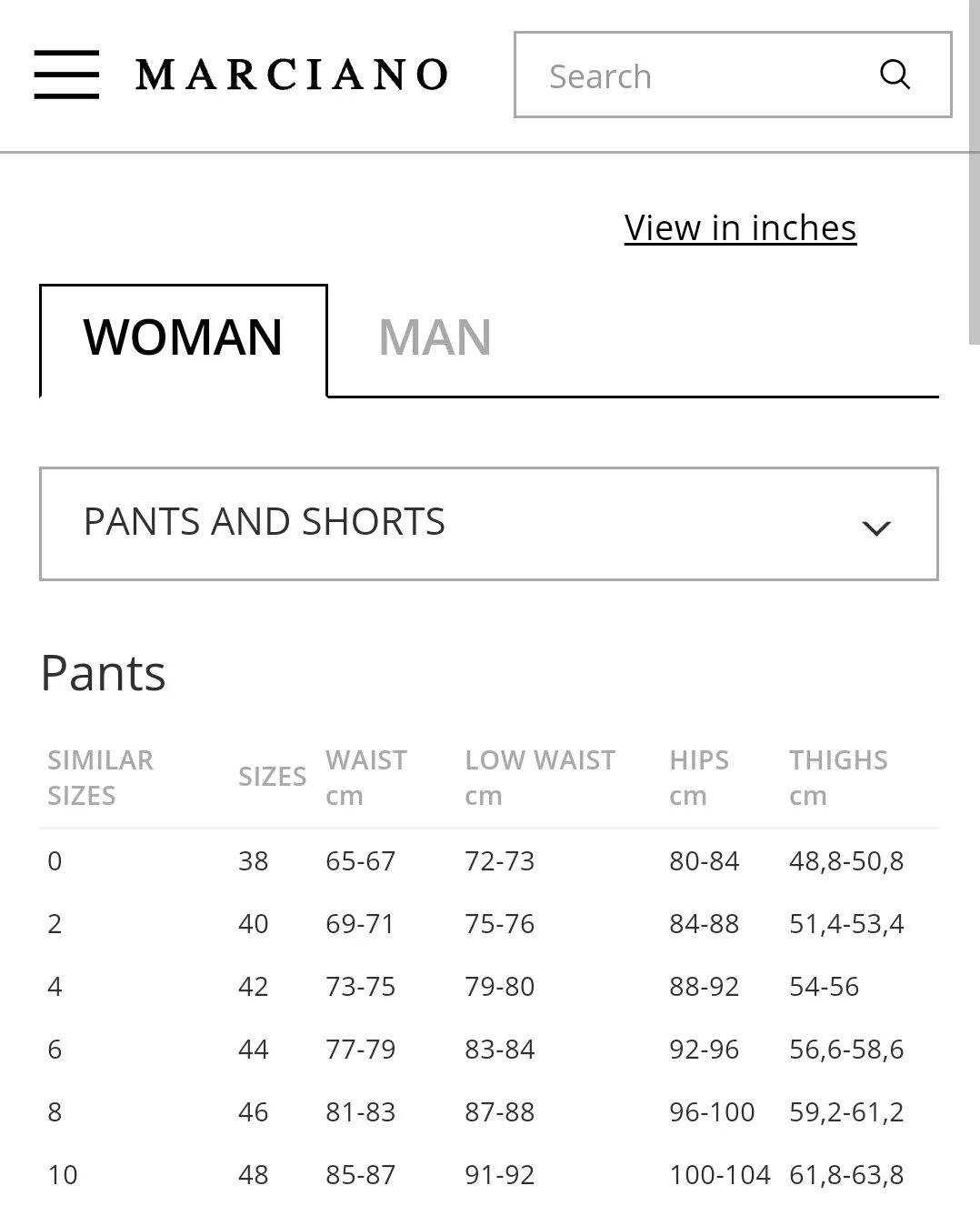Click the 100-104 hips cell for size 48
Image resolution: width=980 pixels, height=1206 pixels.
point(720,1174)
